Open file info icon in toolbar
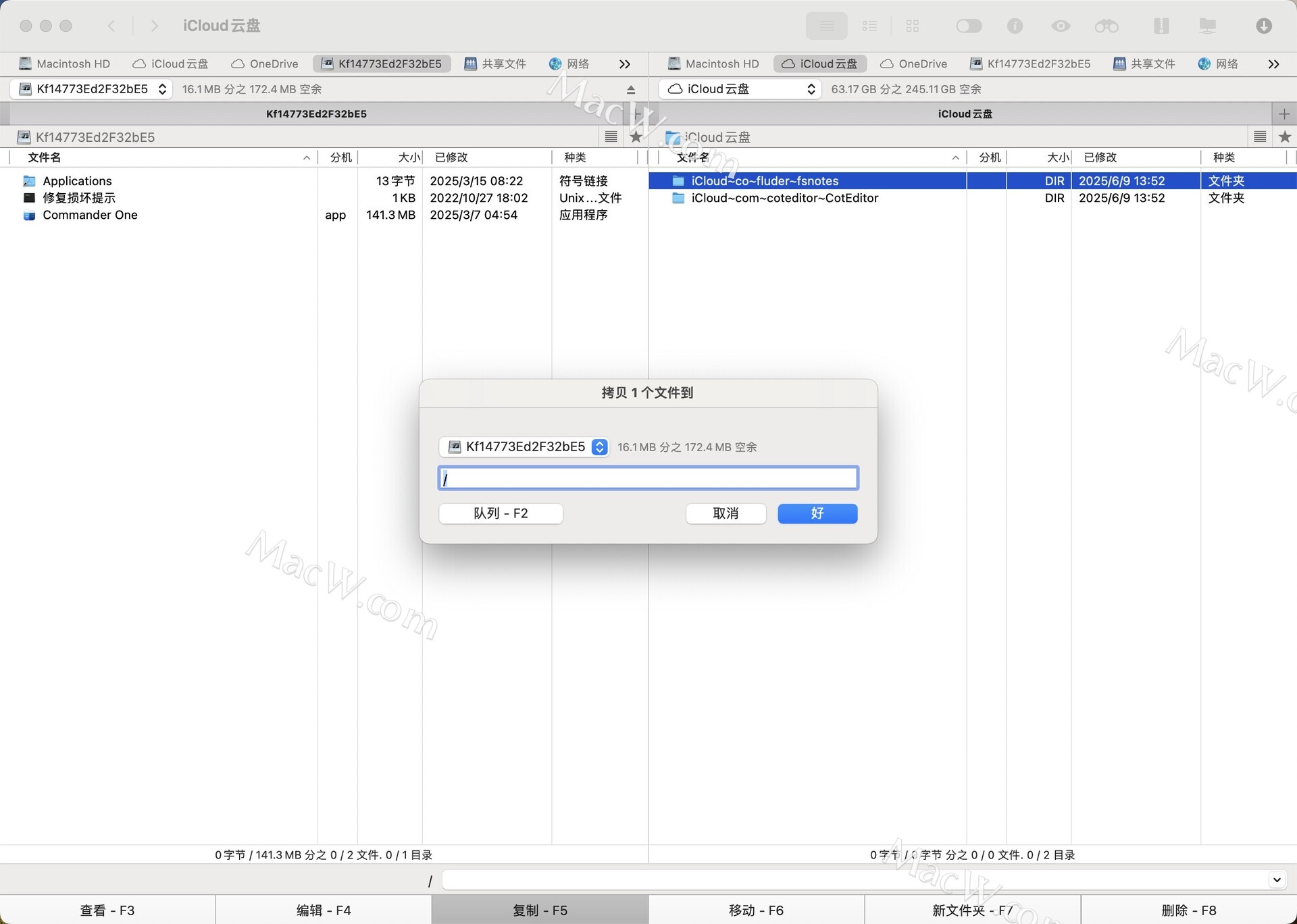This screenshot has width=1297, height=924. [1015, 26]
